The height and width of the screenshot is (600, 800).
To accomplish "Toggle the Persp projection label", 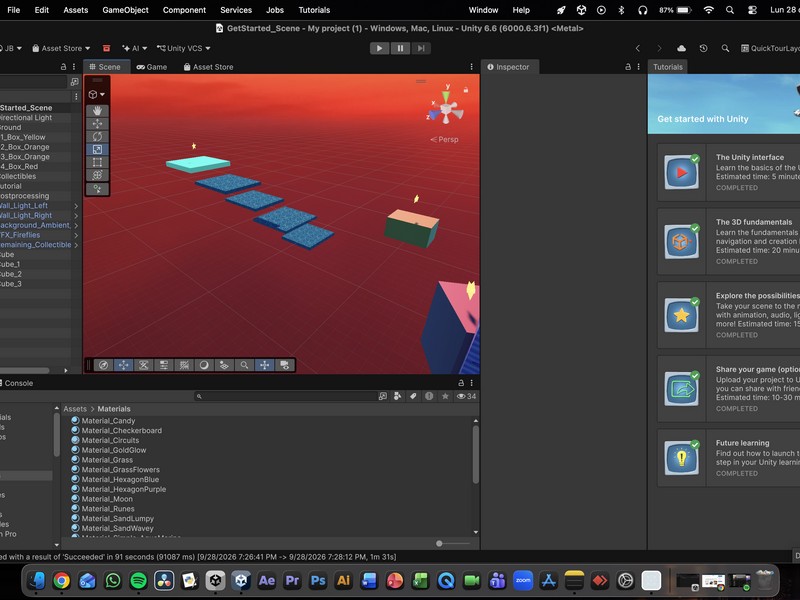I will pyautogui.click(x=444, y=139).
